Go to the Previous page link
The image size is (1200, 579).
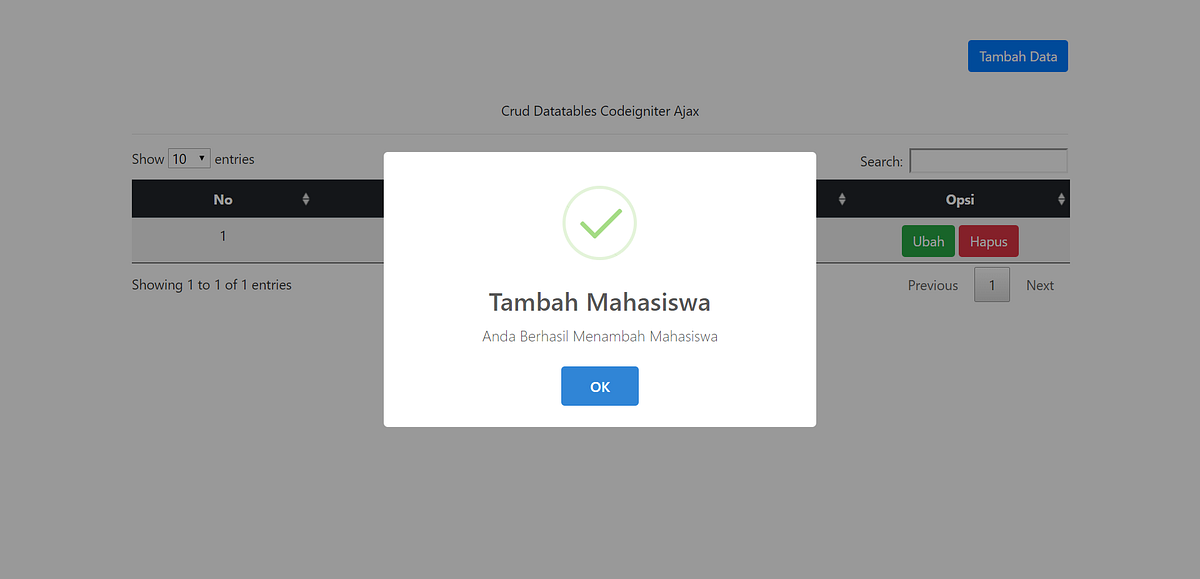click(x=932, y=285)
